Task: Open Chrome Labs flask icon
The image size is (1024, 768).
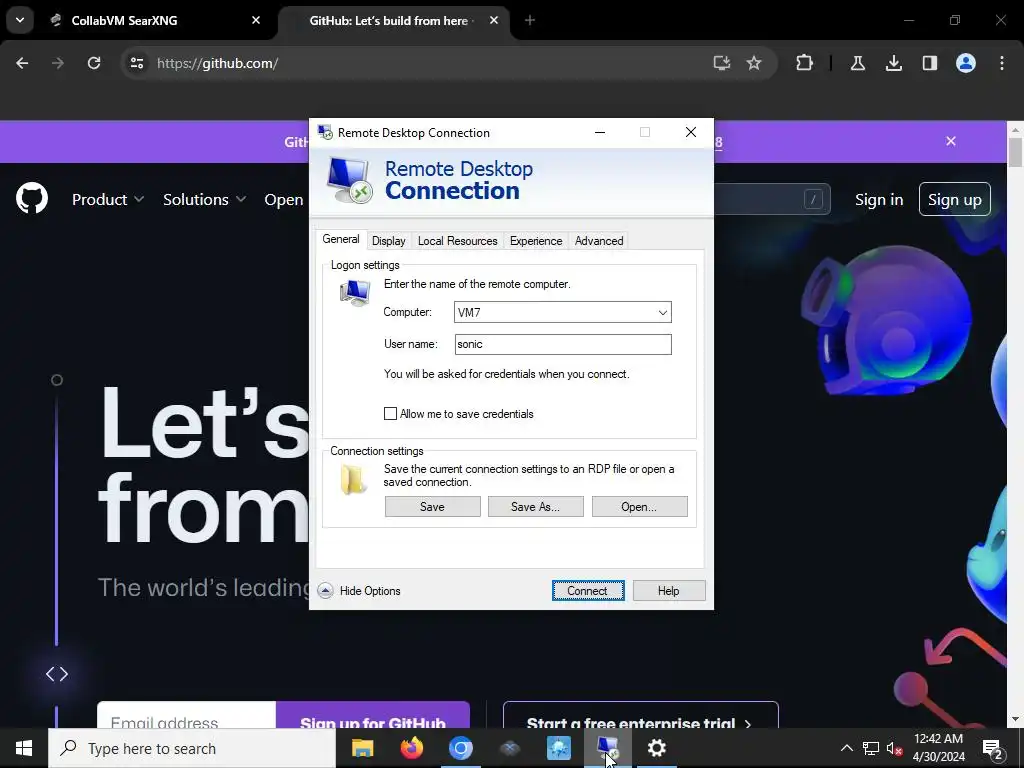Action: click(857, 63)
